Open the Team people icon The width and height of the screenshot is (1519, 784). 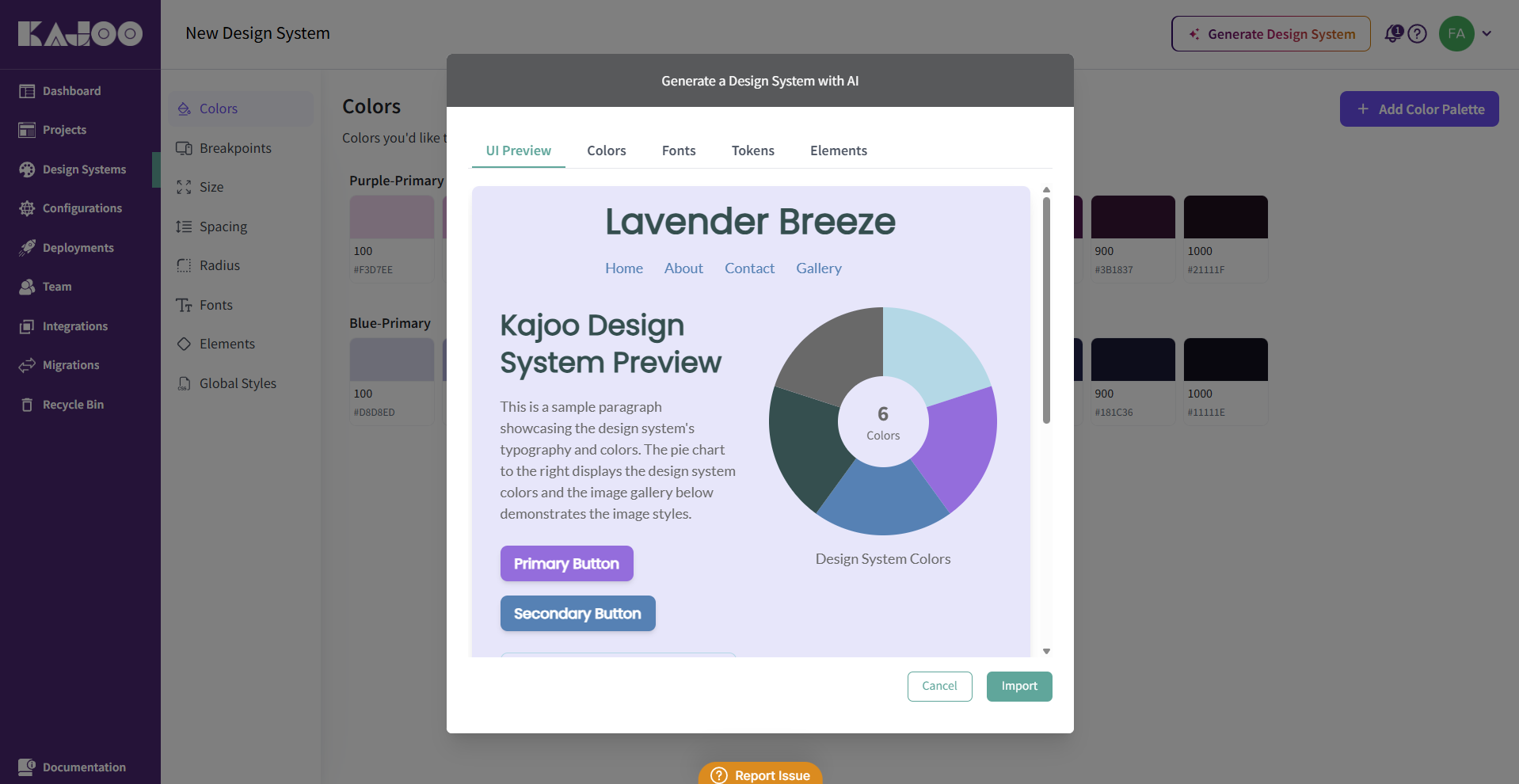pyautogui.click(x=27, y=287)
